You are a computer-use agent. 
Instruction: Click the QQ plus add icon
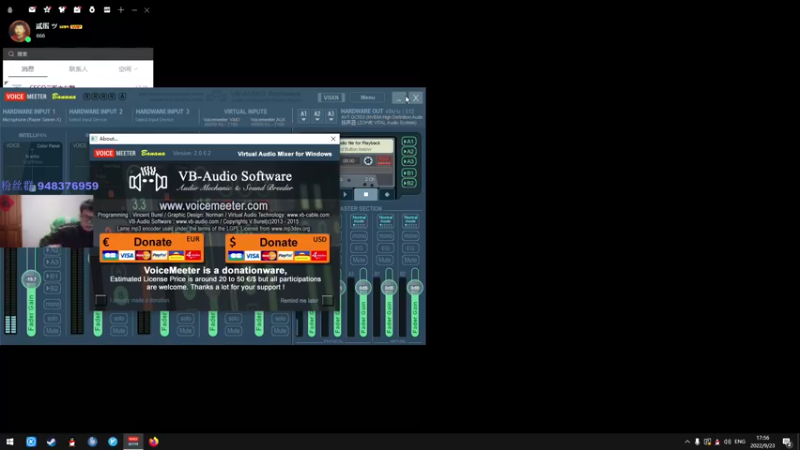point(121,10)
